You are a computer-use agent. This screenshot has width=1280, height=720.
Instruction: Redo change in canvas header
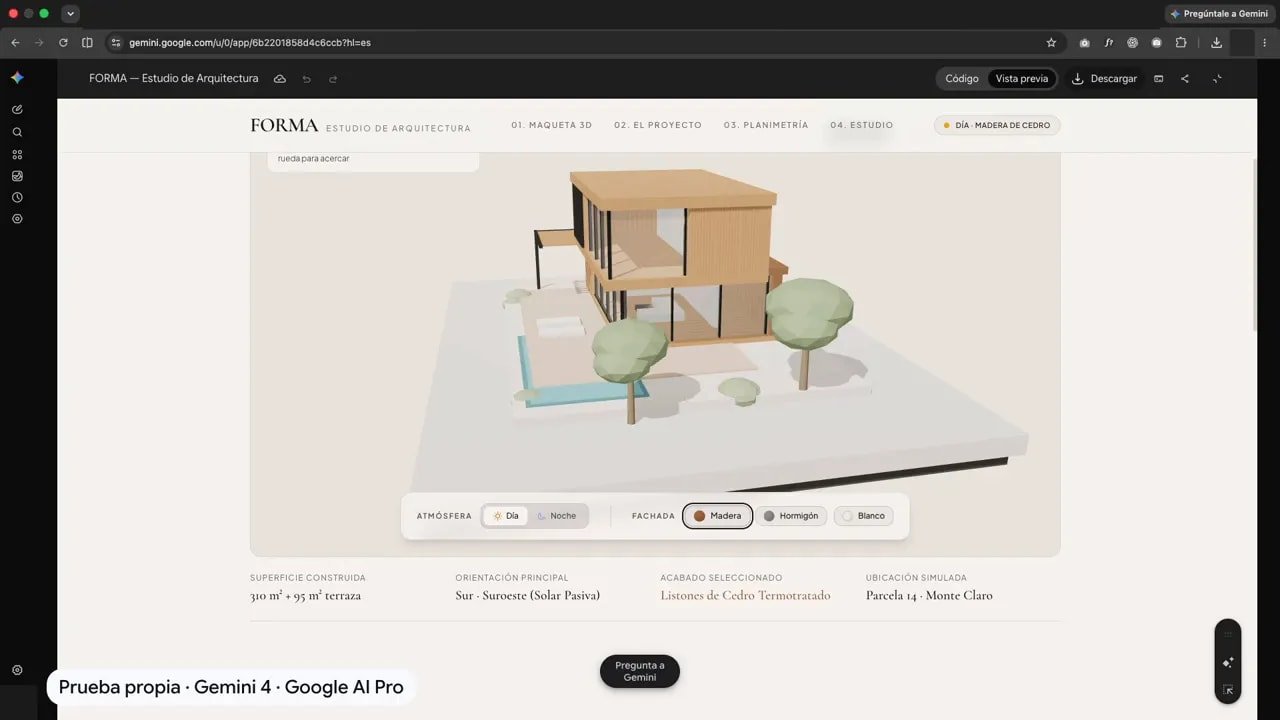pyautogui.click(x=333, y=78)
